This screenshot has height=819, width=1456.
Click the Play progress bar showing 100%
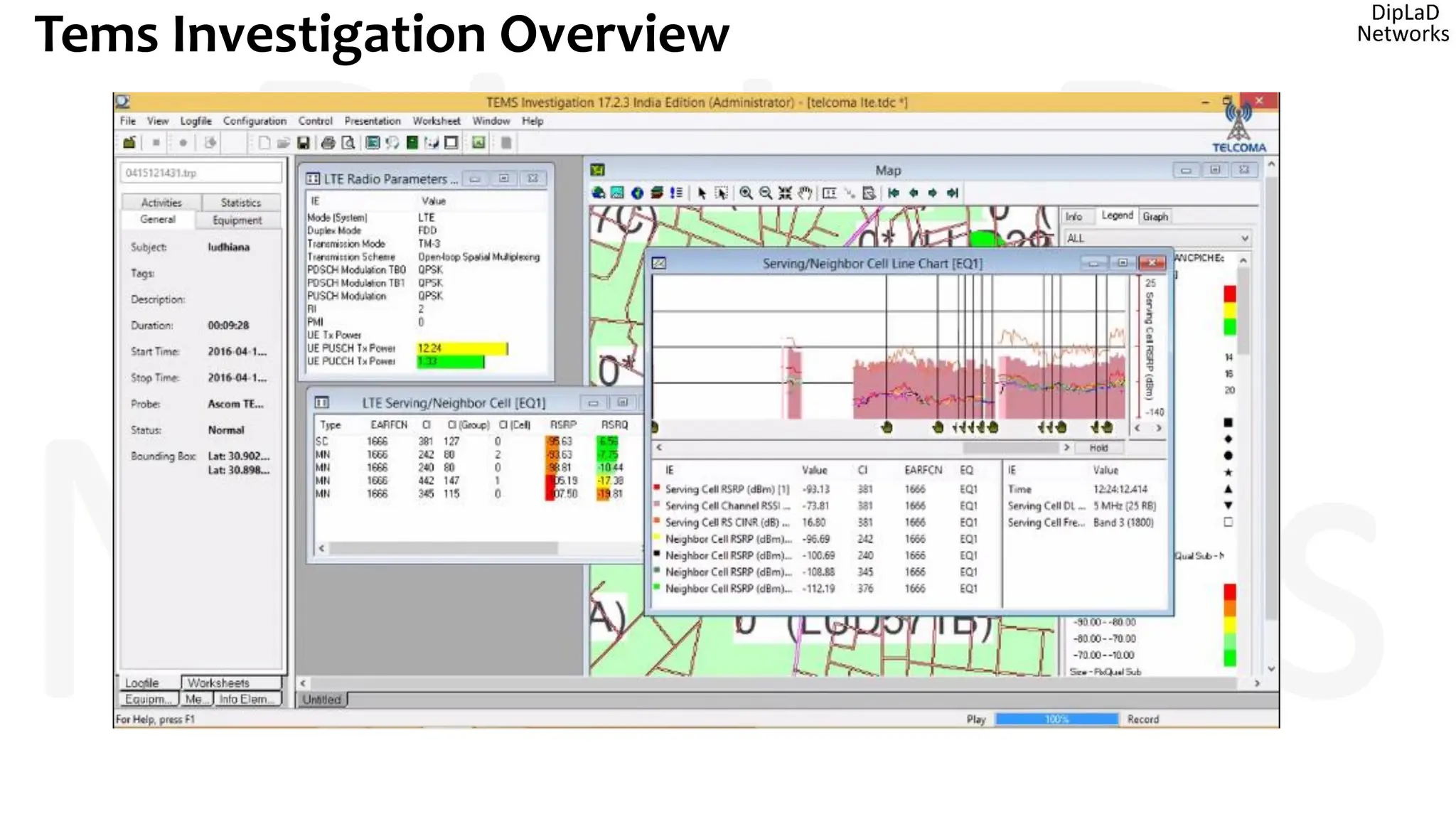pos(1056,719)
